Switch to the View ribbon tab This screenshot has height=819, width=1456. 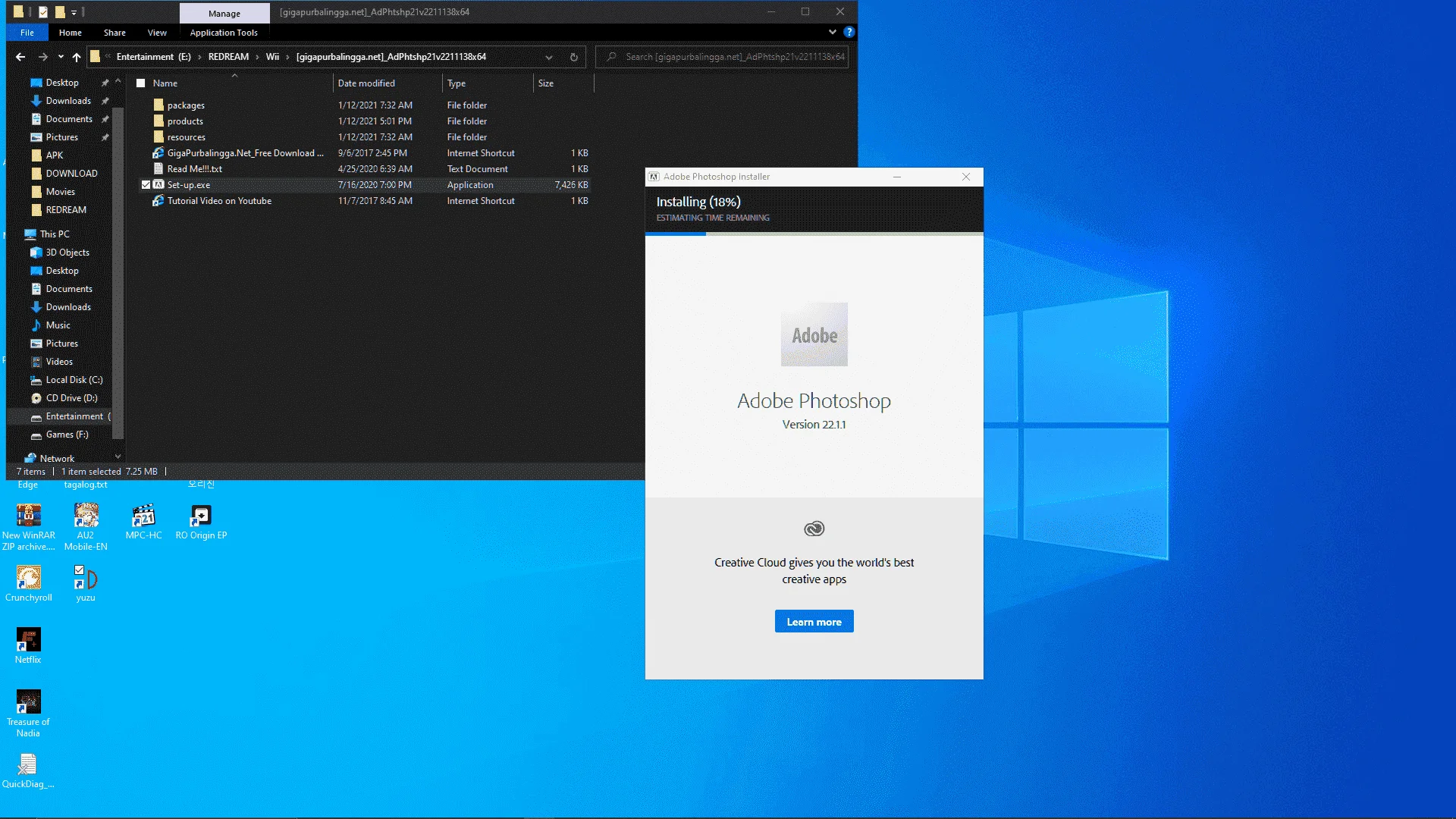point(157,33)
